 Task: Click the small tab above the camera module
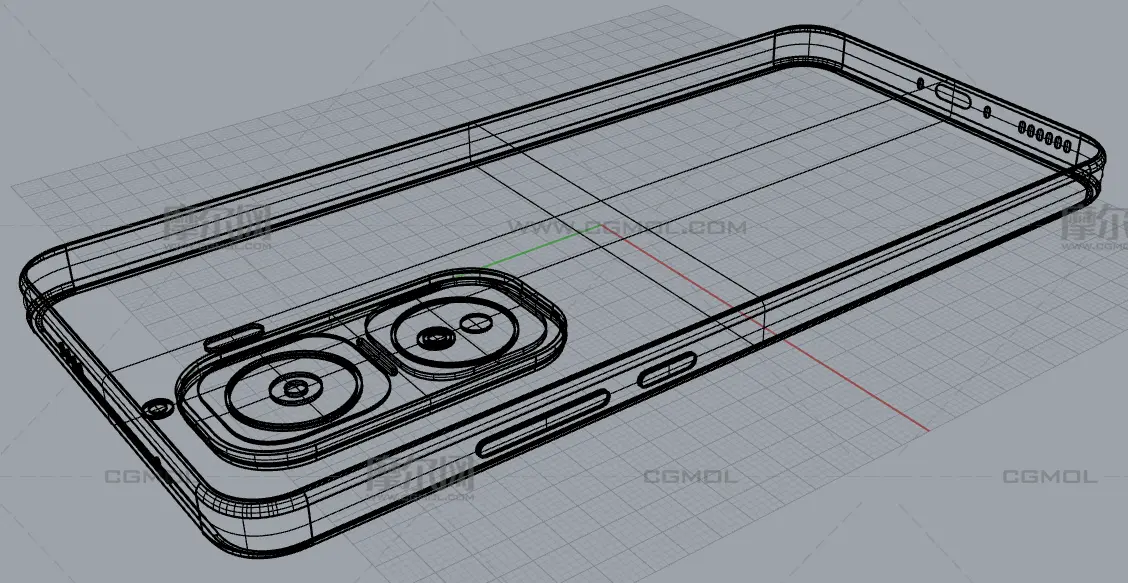click(x=231, y=339)
